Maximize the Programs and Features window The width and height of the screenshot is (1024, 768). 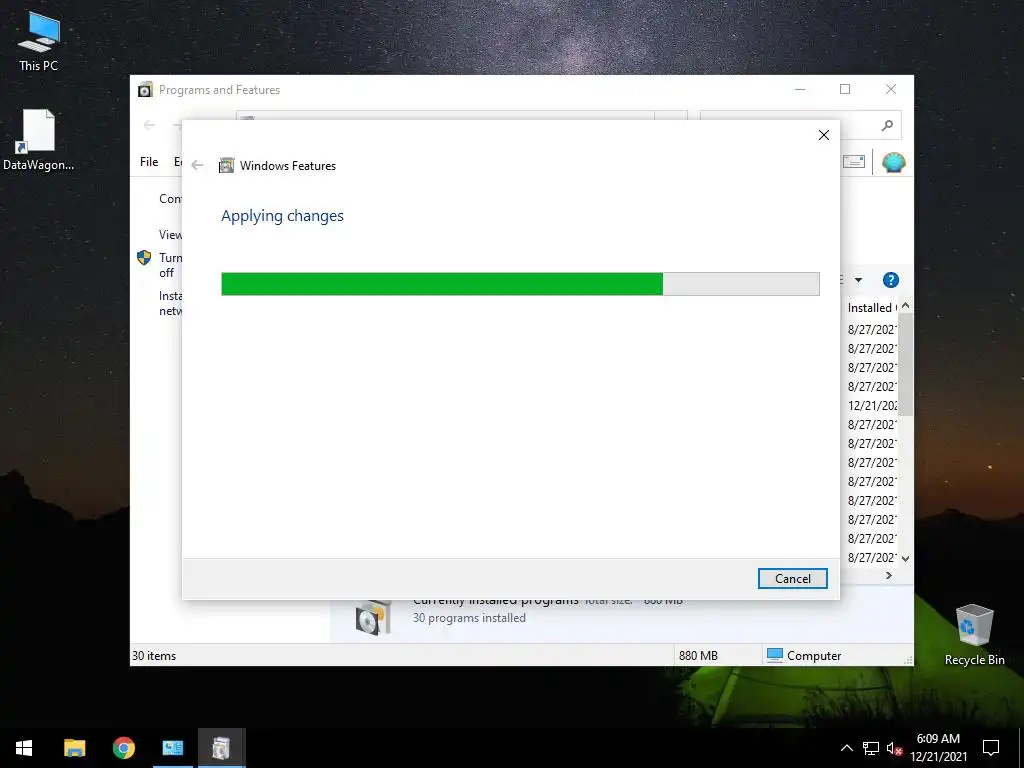click(x=845, y=89)
